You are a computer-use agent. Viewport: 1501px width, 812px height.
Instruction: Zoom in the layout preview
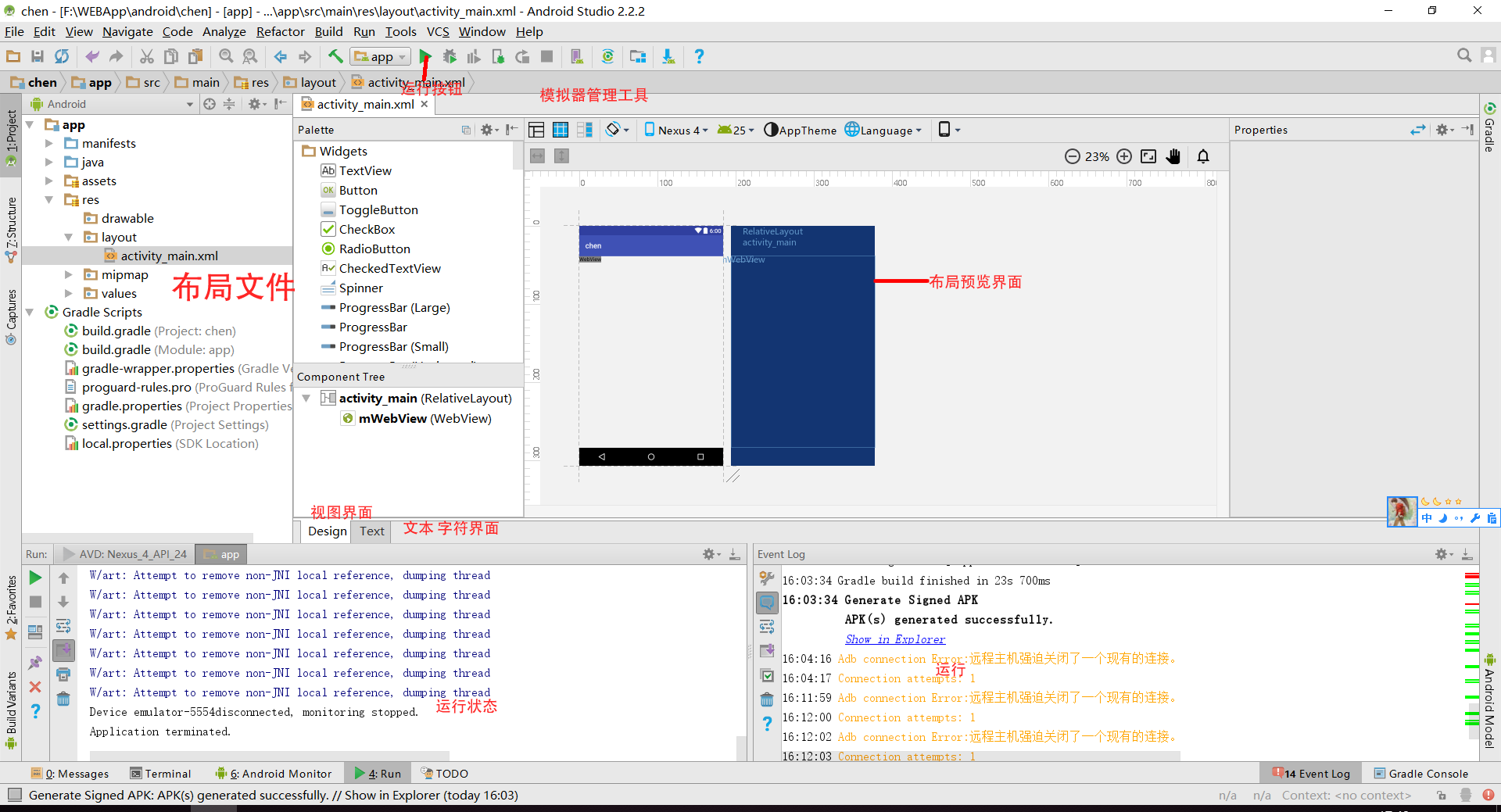click(1124, 156)
